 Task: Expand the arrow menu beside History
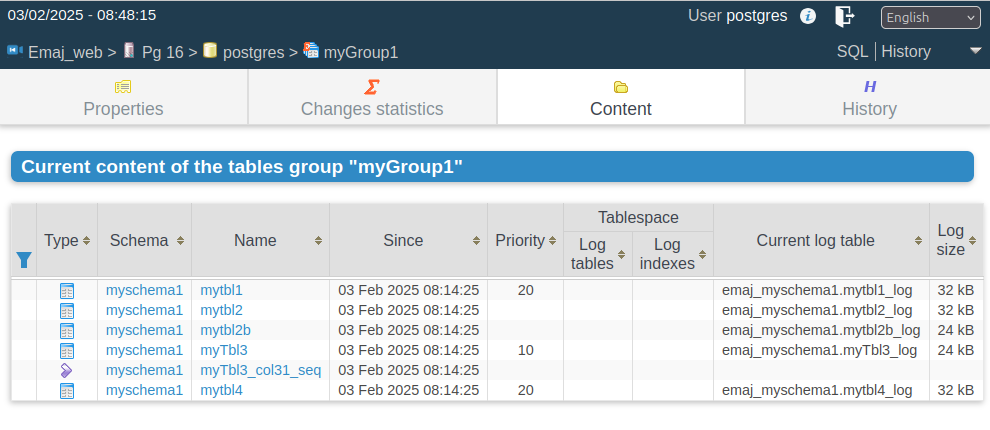pyautogui.click(x=975, y=51)
